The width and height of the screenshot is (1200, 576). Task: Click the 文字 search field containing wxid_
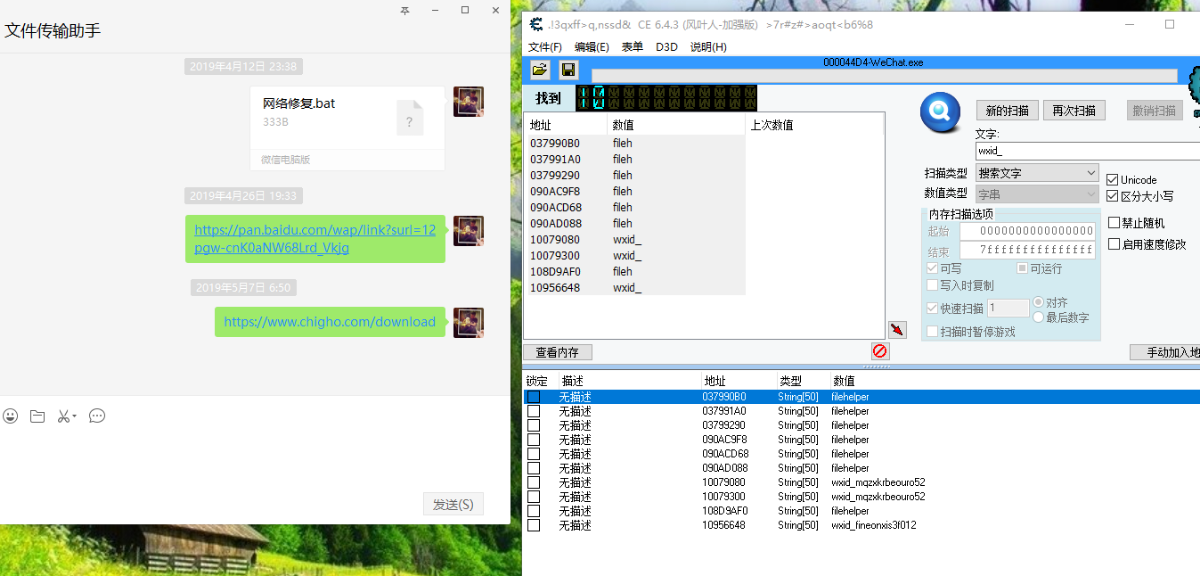pos(1088,151)
